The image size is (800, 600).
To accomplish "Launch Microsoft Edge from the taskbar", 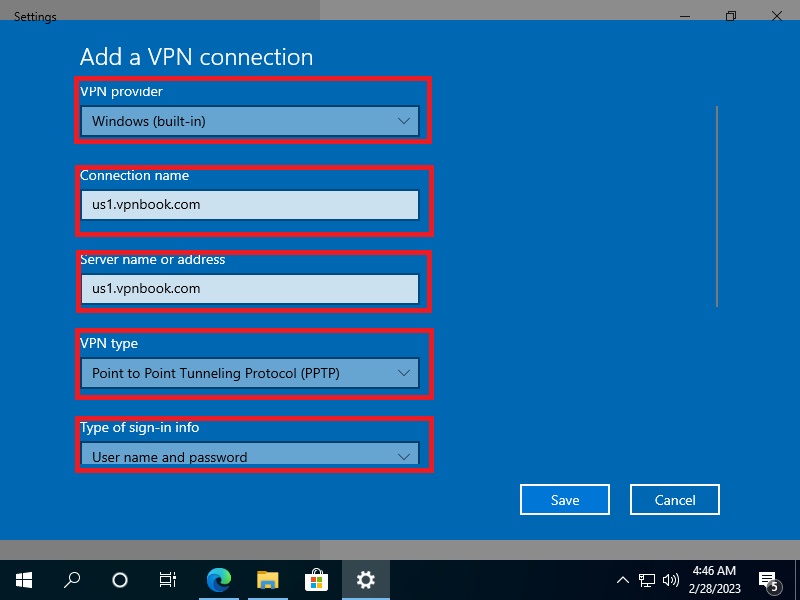I will (x=218, y=580).
